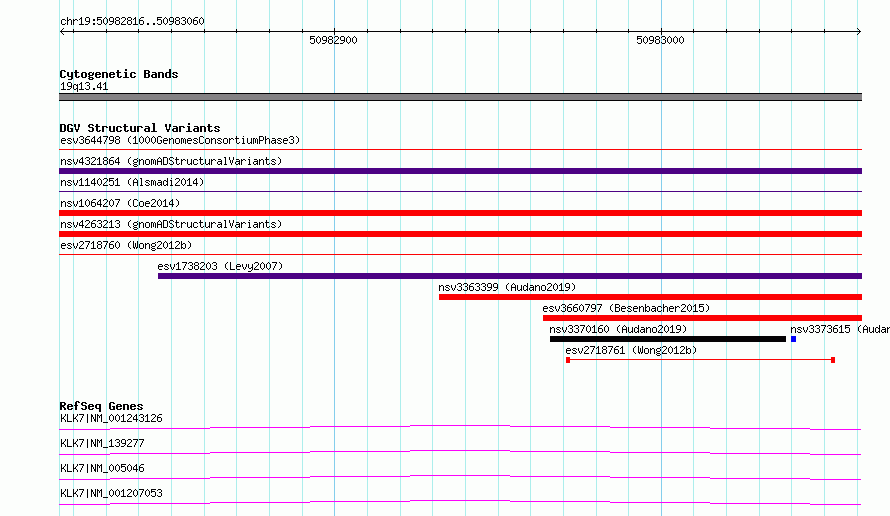Select the small blue nsv3373615 marker
The width and height of the screenshot is (890, 516).
coord(794,339)
